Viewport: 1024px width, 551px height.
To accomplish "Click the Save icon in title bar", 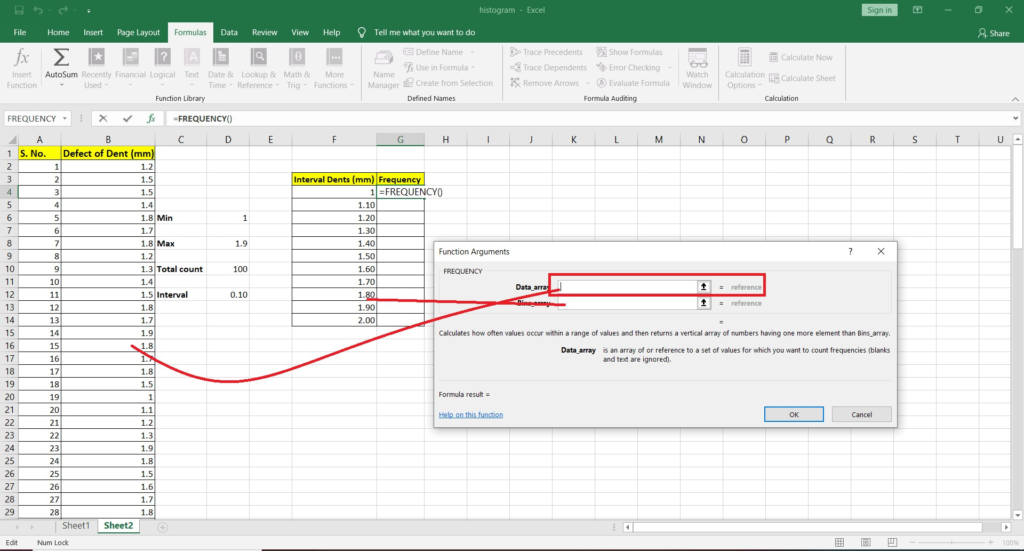I will click(x=19, y=10).
